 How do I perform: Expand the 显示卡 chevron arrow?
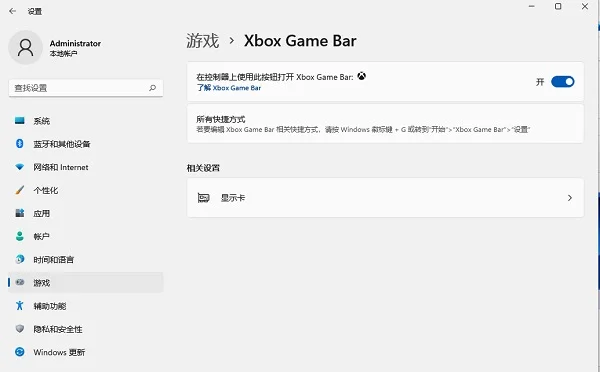pyautogui.click(x=570, y=198)
